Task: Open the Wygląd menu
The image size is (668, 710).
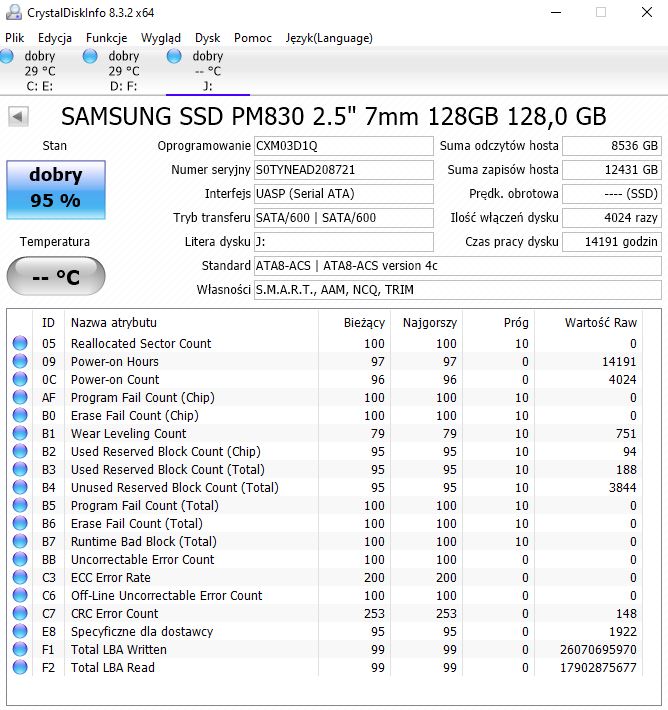Action: click(x=161, y=38)
